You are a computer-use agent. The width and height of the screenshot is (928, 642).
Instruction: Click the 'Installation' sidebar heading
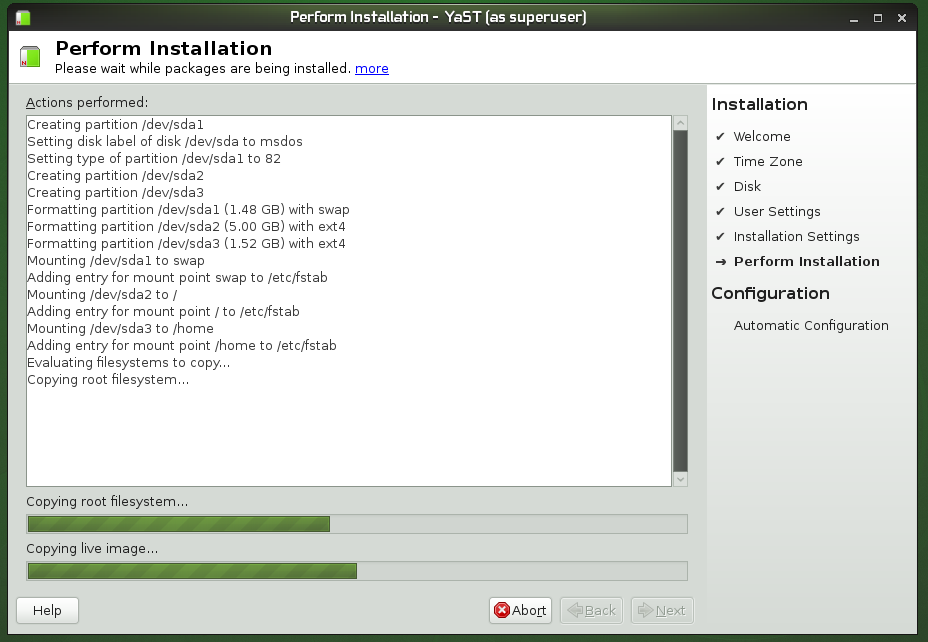(759, 105)
